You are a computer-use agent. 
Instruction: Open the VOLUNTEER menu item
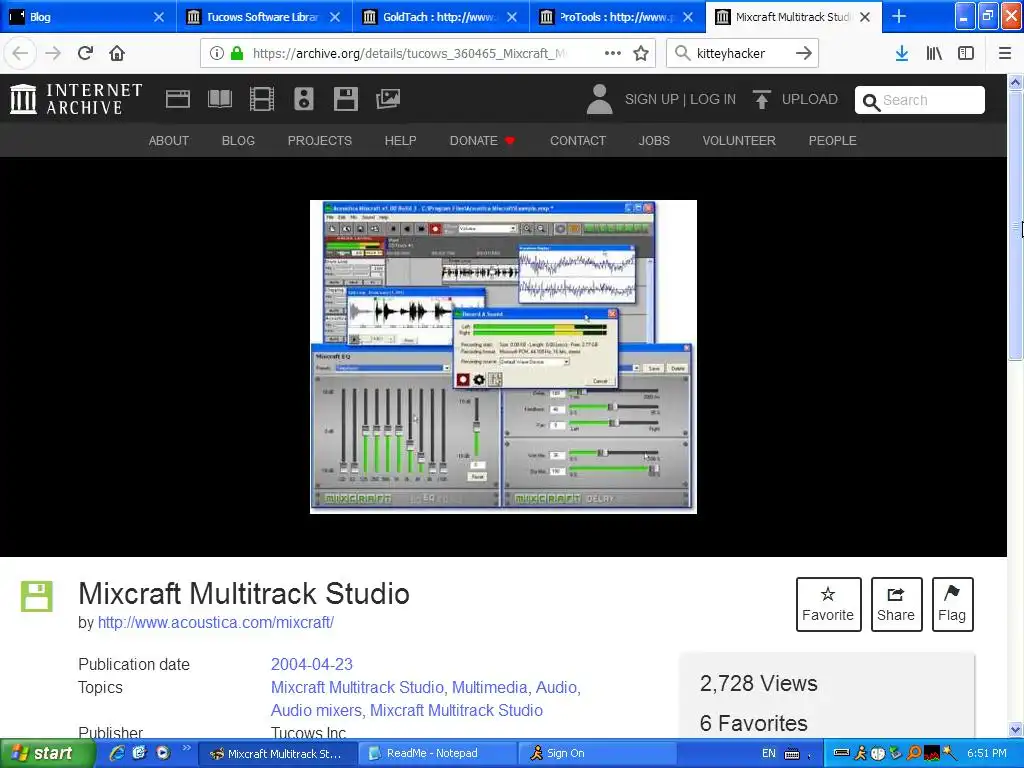(x=739, y=140)
